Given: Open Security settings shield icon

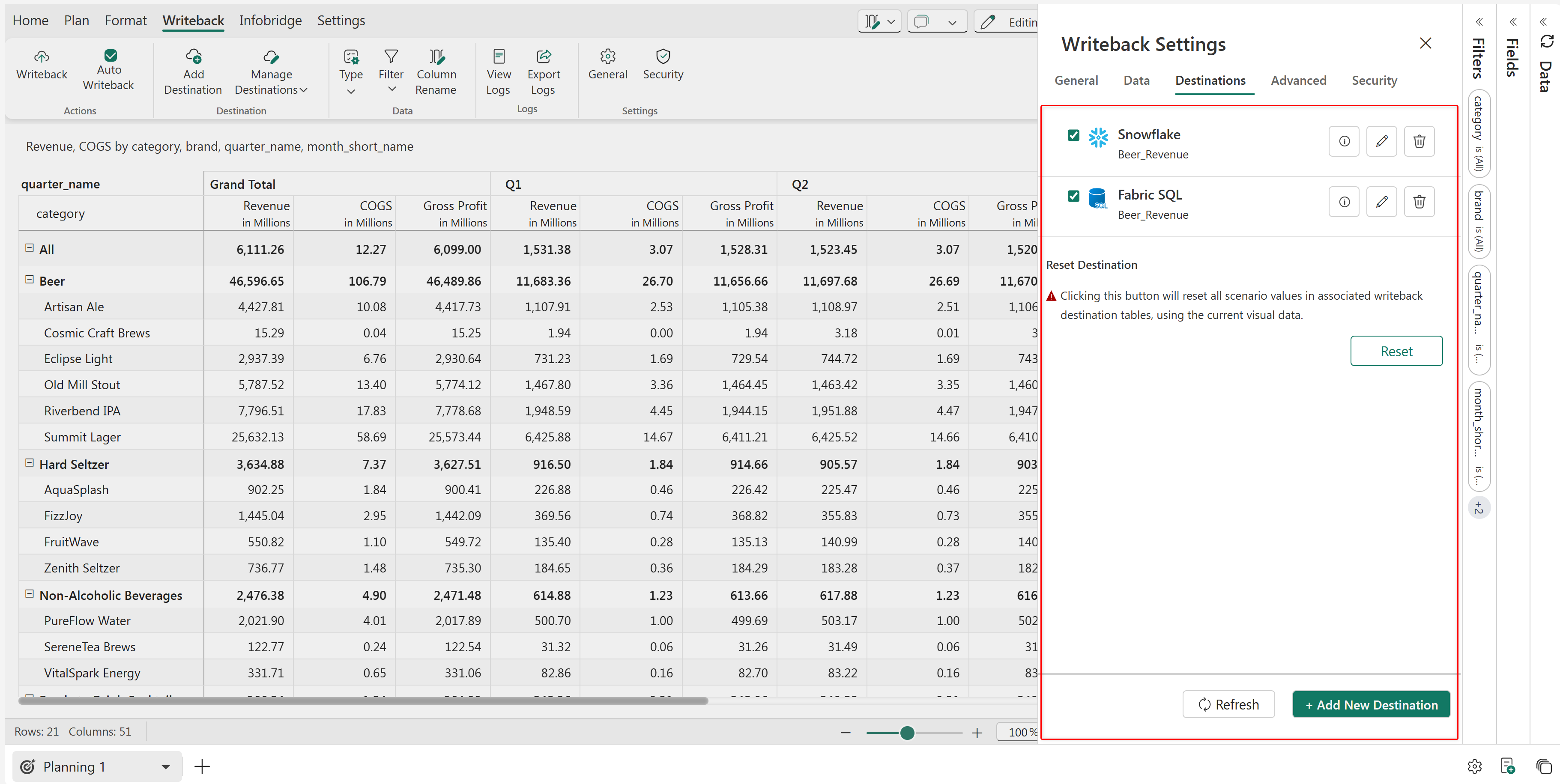Looking at the screenshot, I should (663, 56).
